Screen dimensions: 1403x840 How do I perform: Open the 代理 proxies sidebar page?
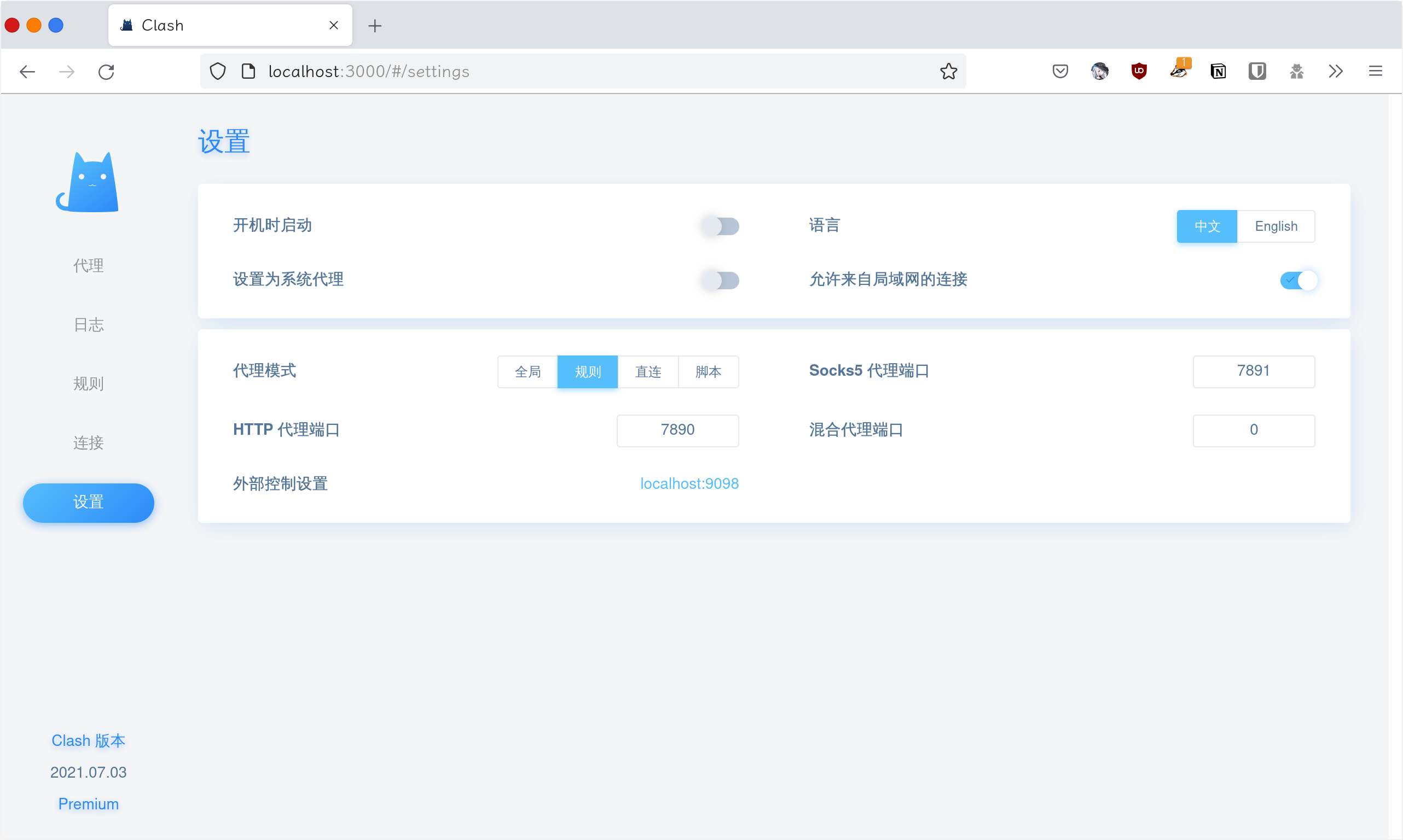[x=88, y=265]
